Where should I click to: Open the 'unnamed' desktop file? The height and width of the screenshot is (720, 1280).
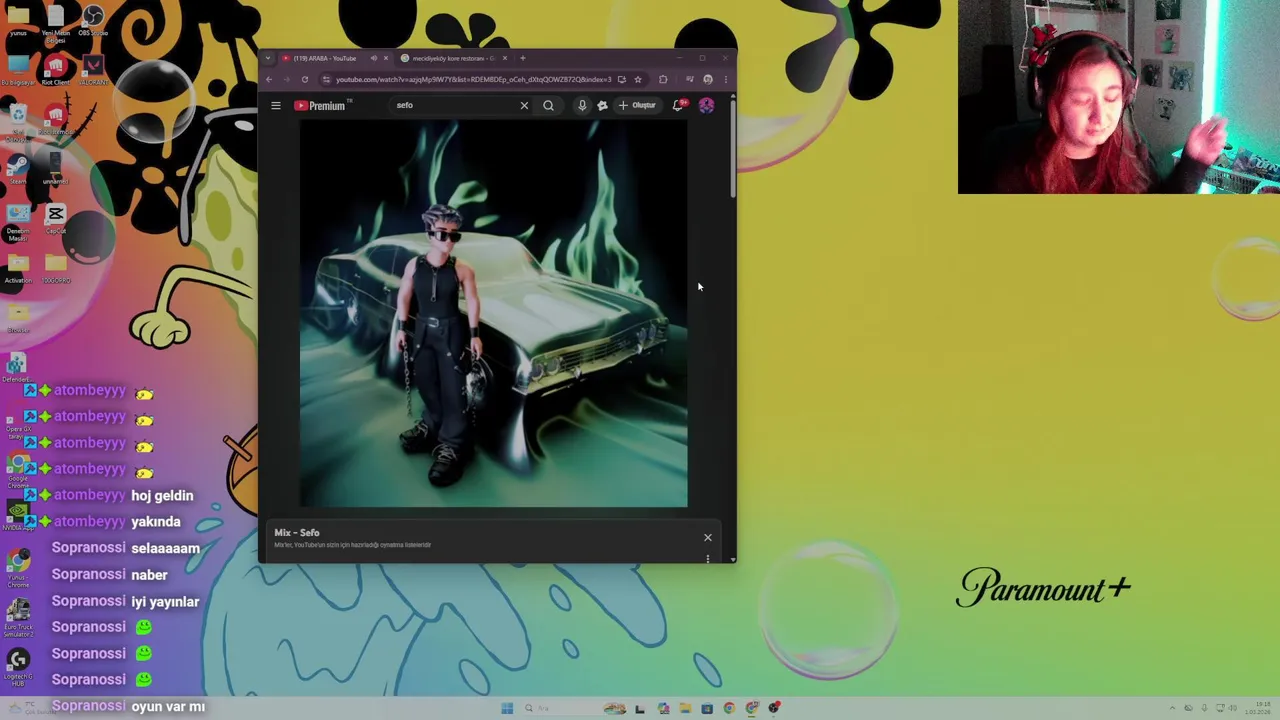click(56, 167)
